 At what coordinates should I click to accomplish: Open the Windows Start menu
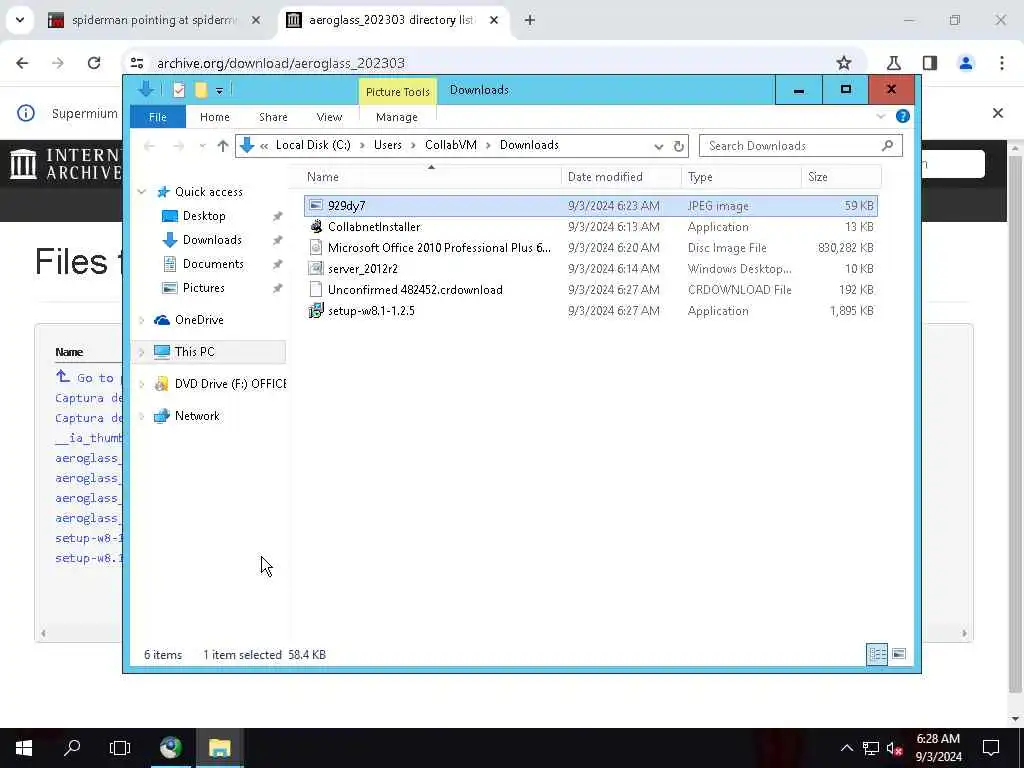click(24, 748)
